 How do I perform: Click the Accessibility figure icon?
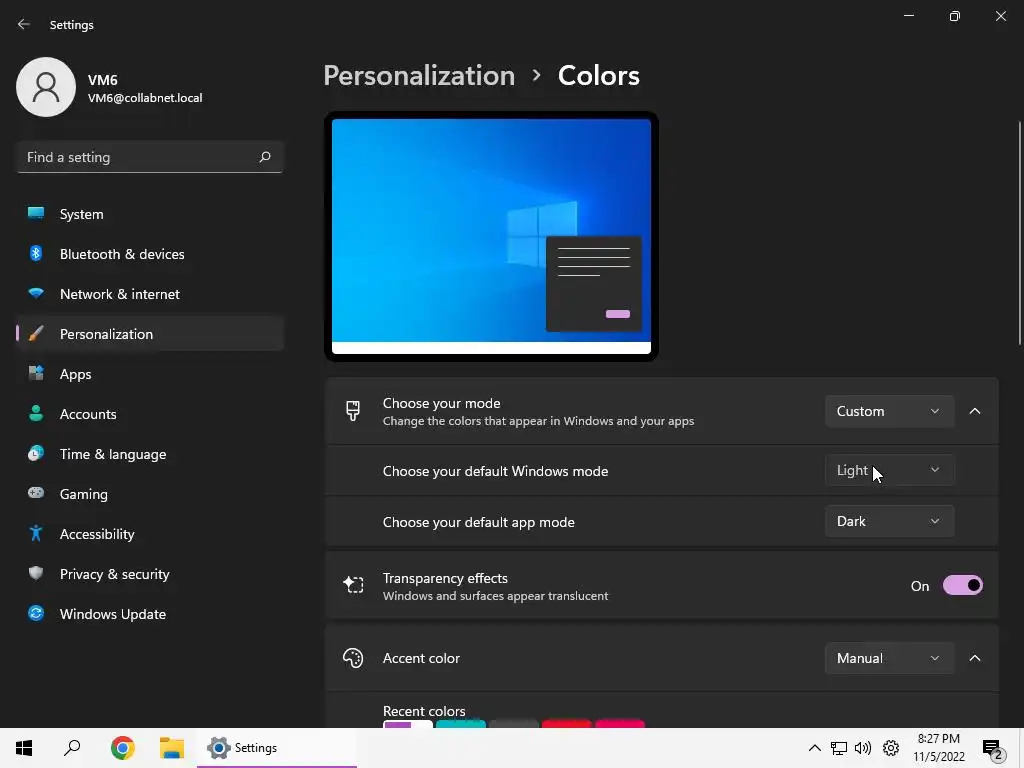pyautogui.click(x=36, y=534)
